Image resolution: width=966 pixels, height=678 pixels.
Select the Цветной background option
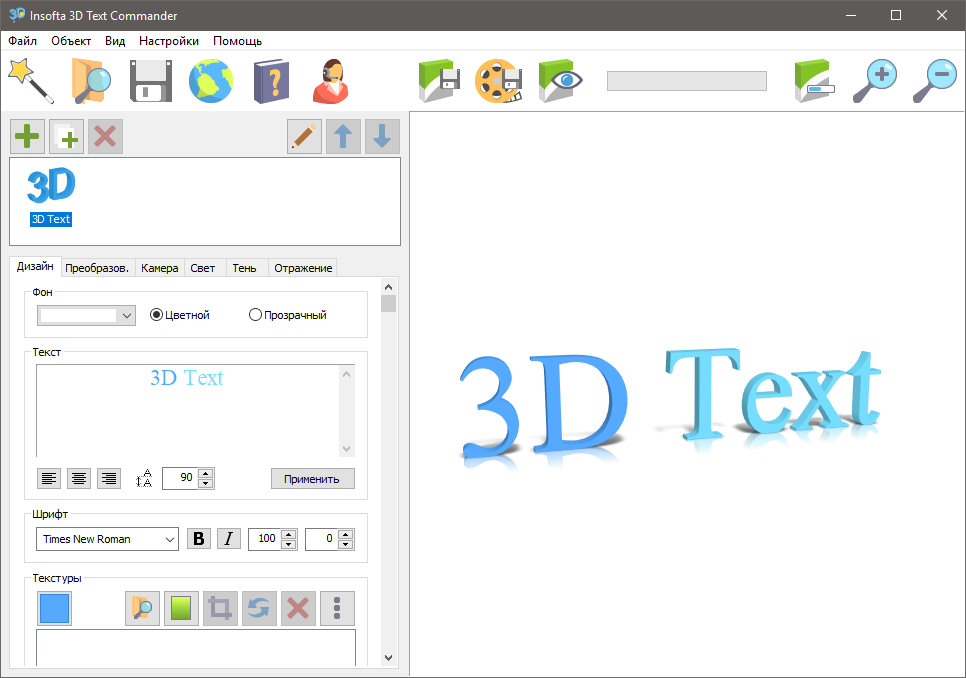[x=180, y=315]
